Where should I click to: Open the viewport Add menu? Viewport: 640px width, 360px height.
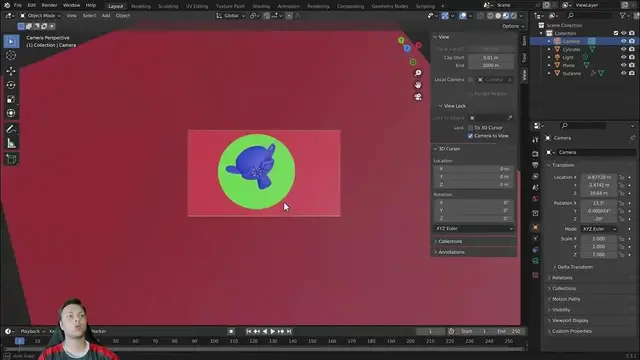(106, 16)
